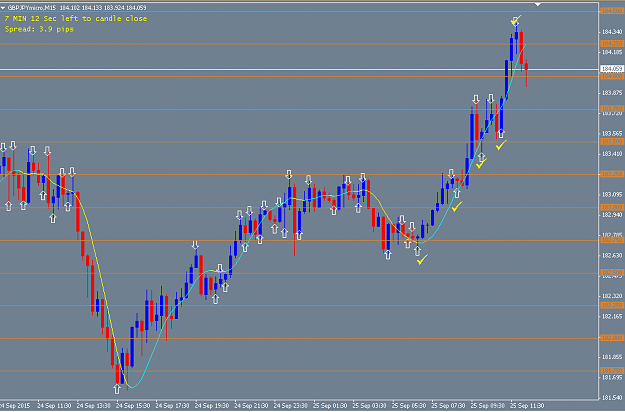Click the price scale value 182.320

click(612, 296)
